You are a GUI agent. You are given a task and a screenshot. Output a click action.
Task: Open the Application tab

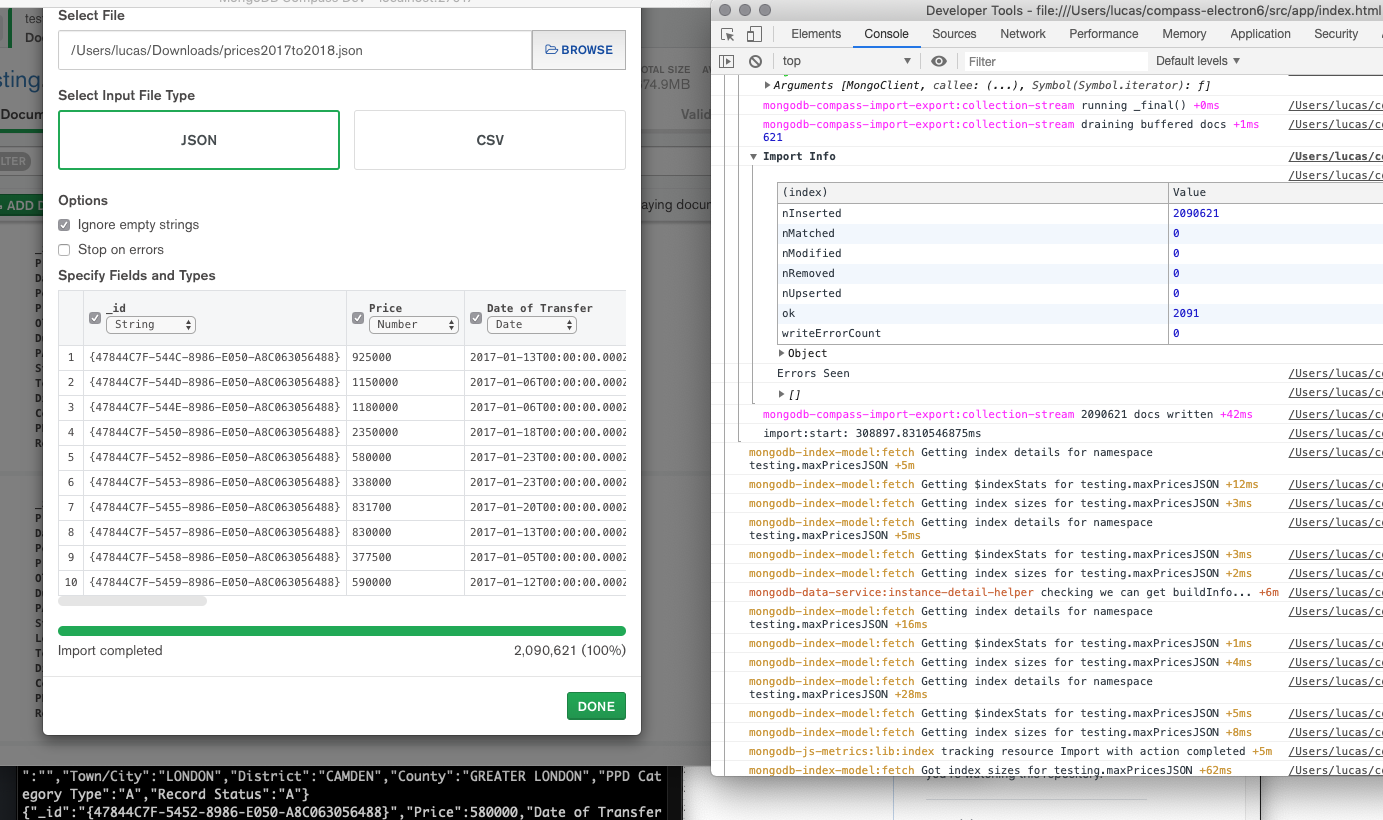tap(1260, 34)
